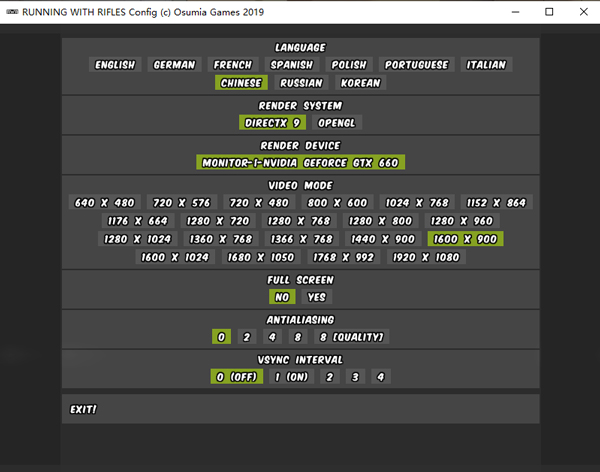The height and width of the screenshot is (472, 600).
Task: Select German as the language
Action: click(174, 65)
